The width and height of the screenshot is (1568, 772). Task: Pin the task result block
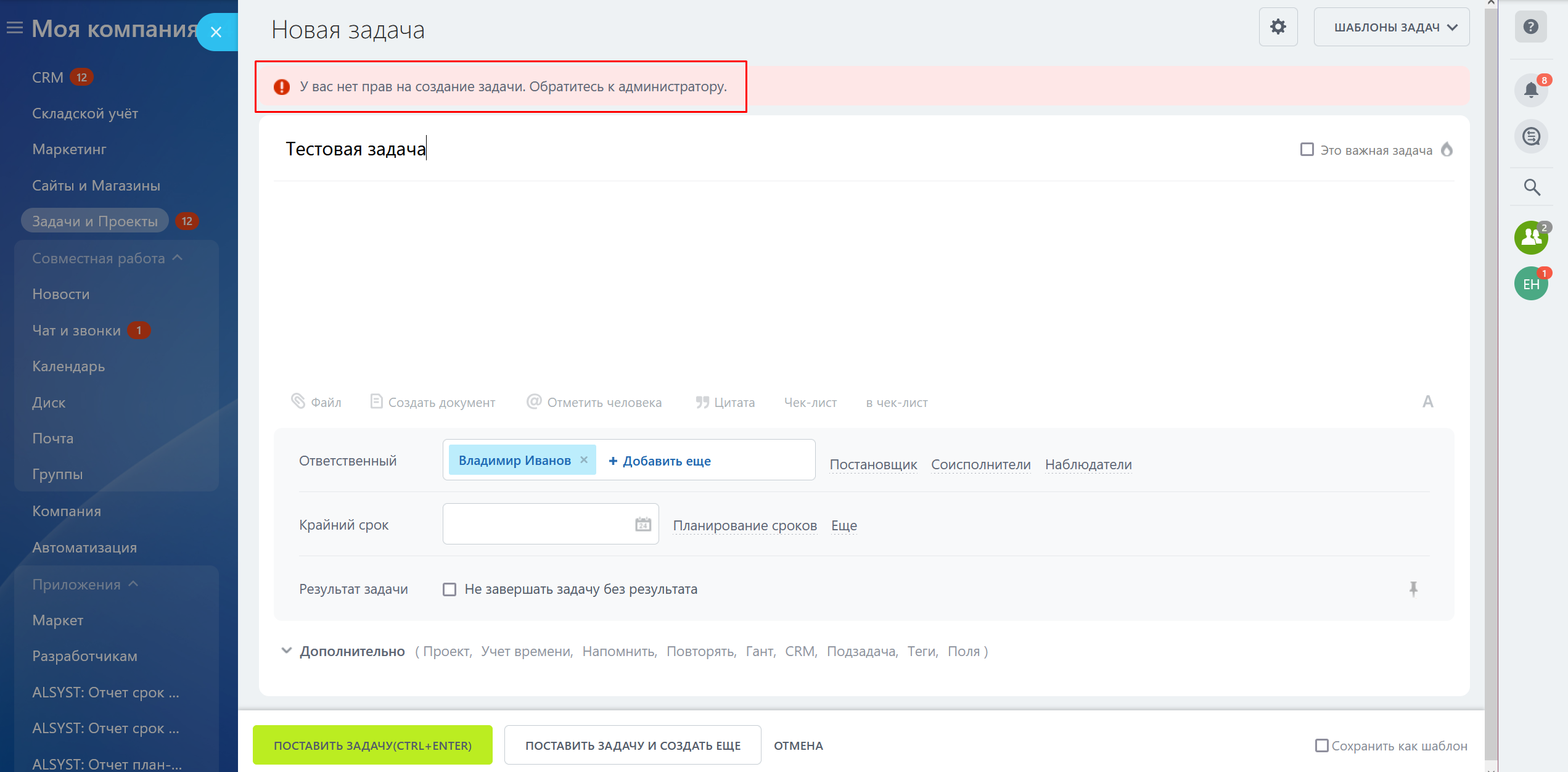coord(1413,589)
